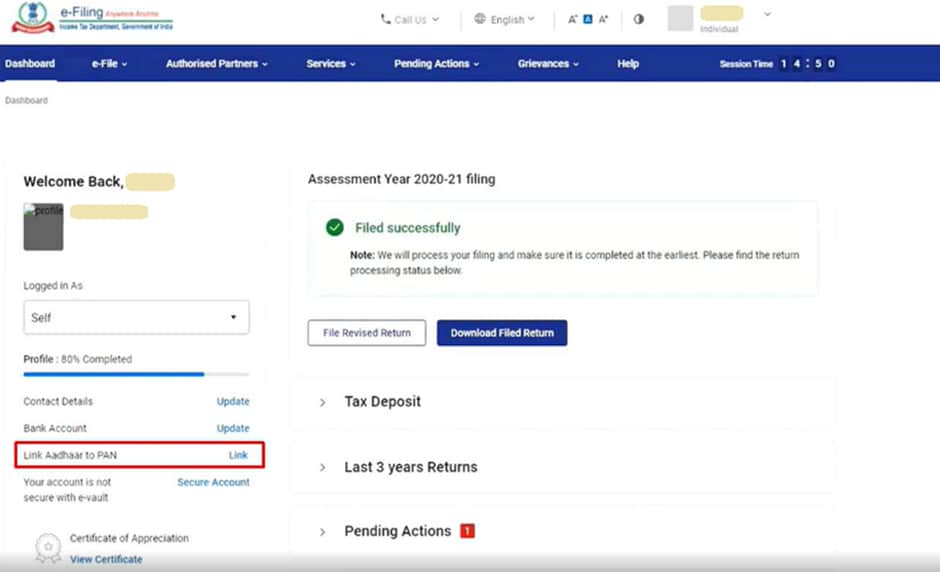
Task: Click the e-Filing portal logo
Action: tap(92, 18)
